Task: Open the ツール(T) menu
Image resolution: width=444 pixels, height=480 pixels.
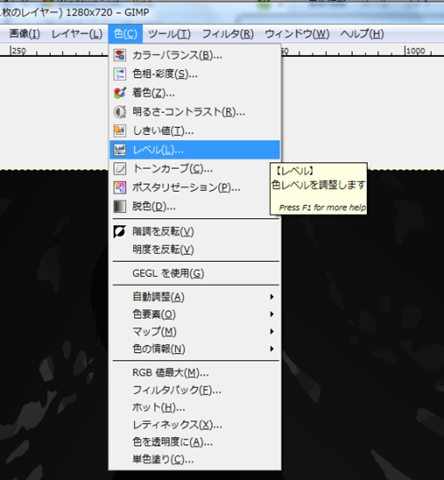Action: click(169, 34)
